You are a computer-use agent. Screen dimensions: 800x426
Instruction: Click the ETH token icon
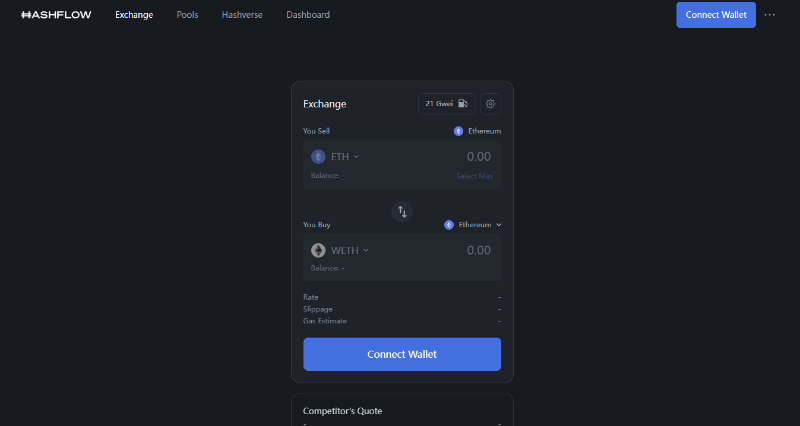pos(318,157)
